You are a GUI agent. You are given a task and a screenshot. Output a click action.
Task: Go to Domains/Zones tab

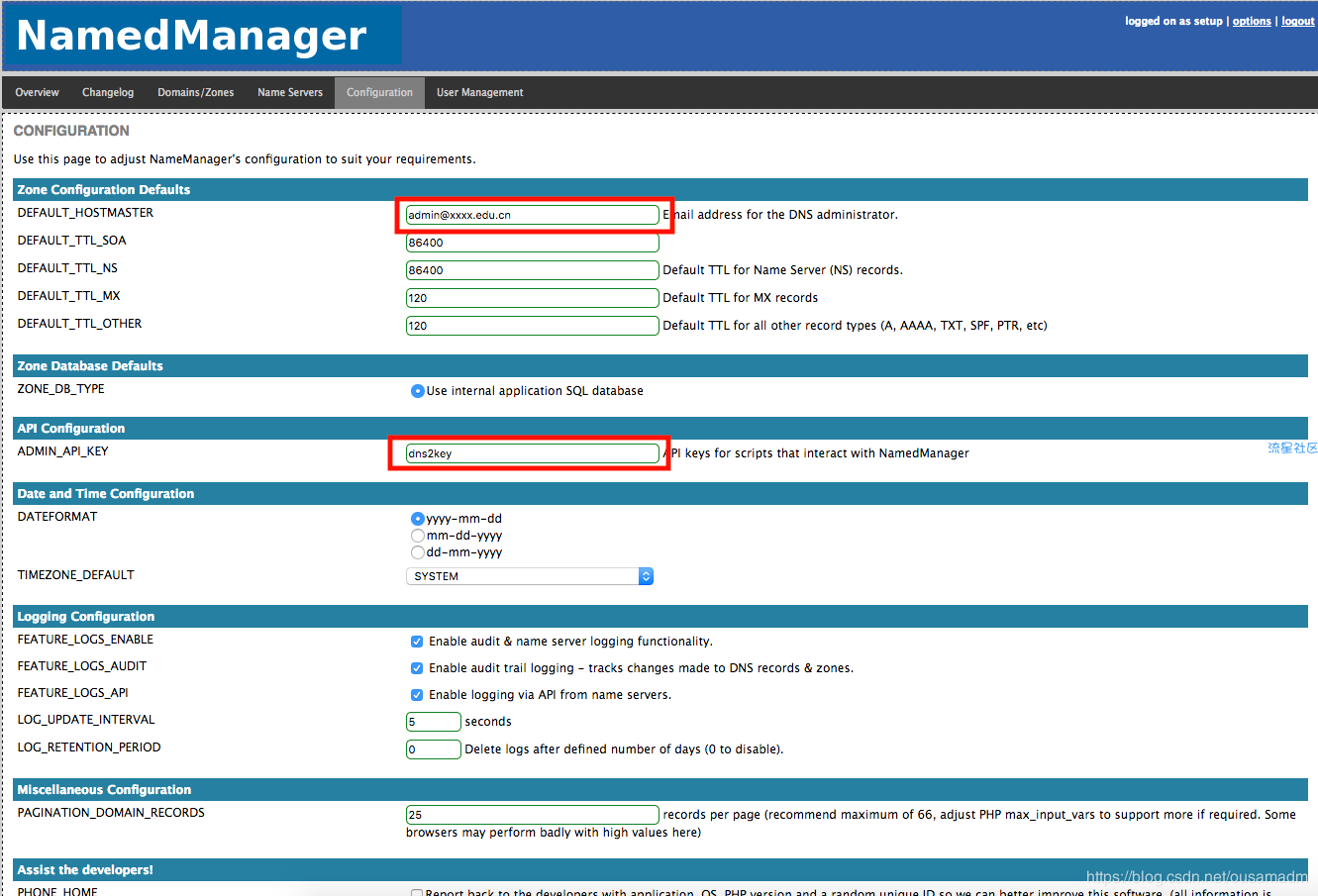point(196,93)
